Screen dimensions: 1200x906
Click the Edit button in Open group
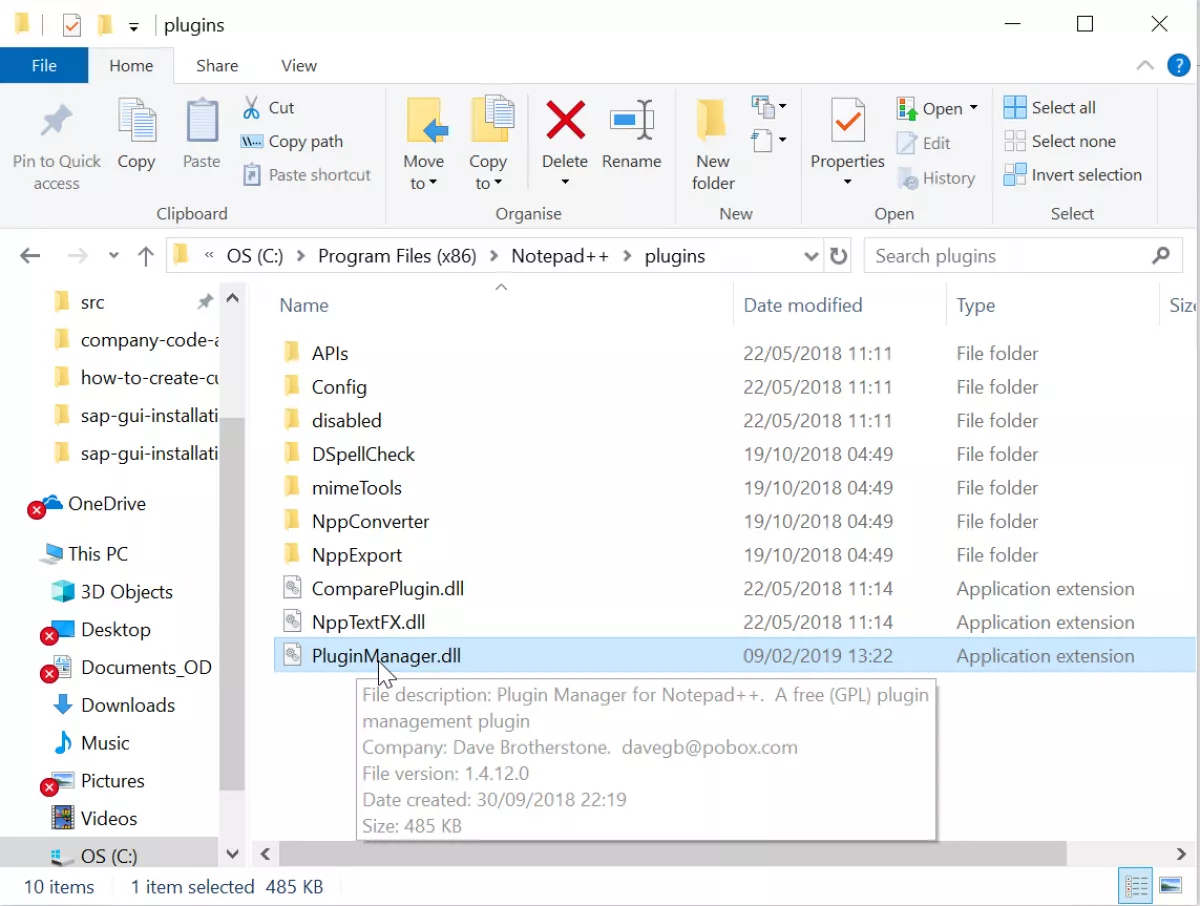pos(923,143)
